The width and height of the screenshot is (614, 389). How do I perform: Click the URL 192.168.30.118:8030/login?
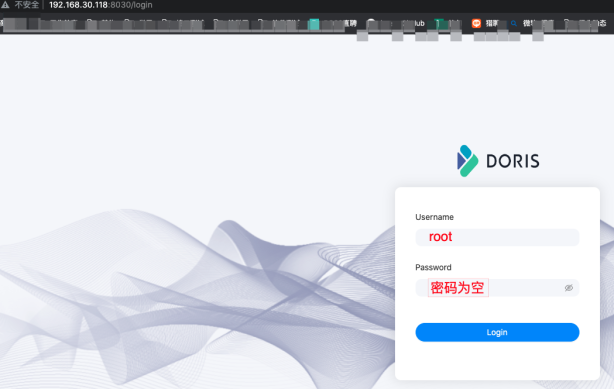coord(101,5)
